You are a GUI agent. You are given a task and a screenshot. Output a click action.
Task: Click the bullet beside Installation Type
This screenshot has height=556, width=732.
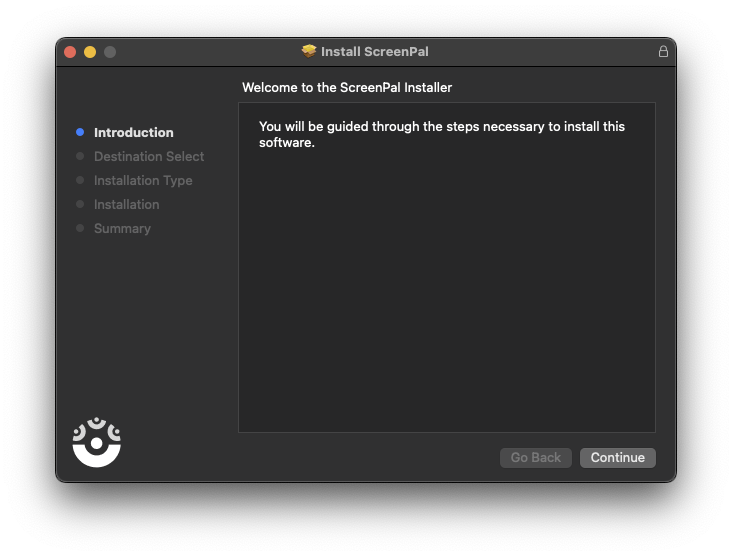tap(80, 180)
